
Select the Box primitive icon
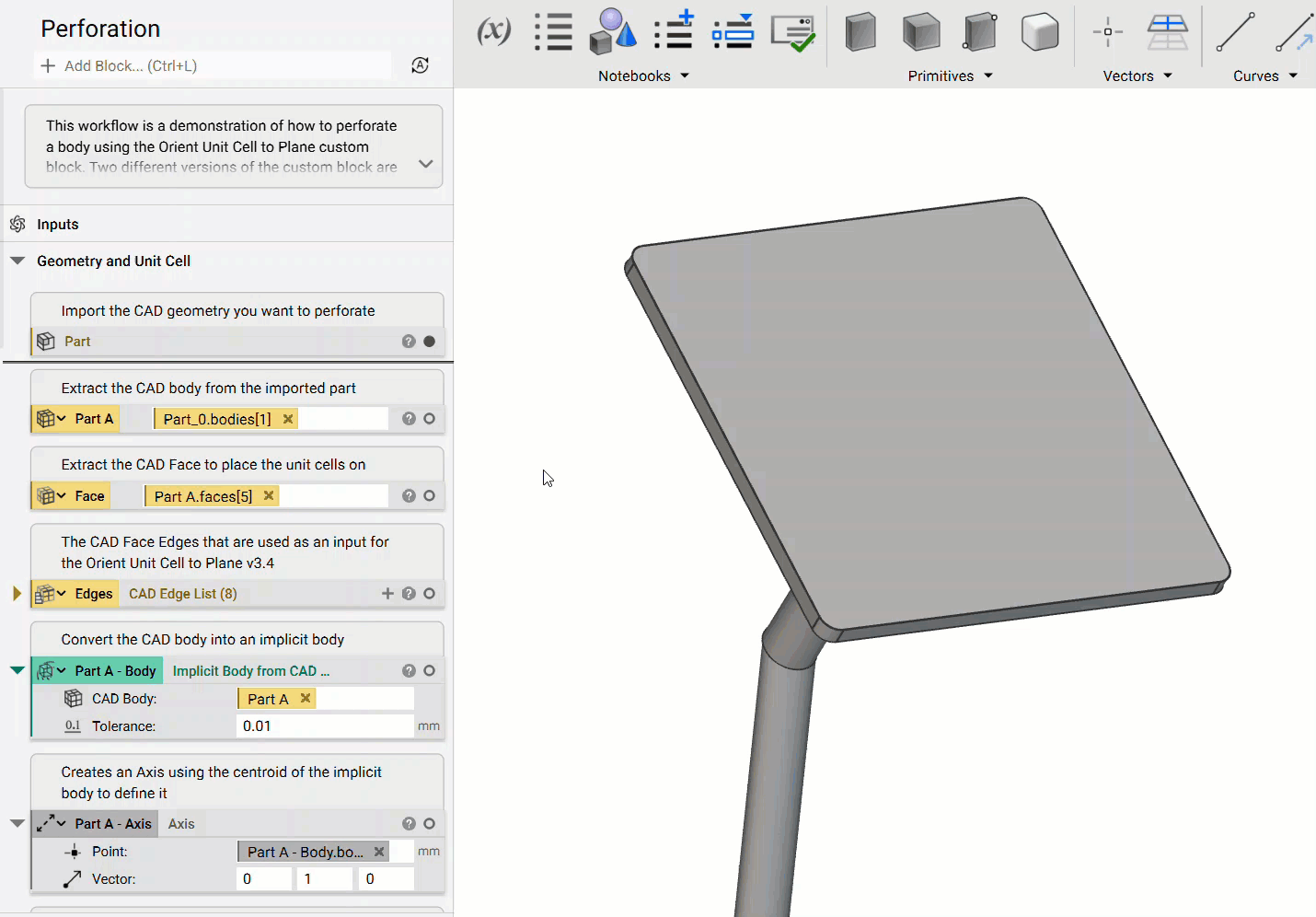click(860, 32)
